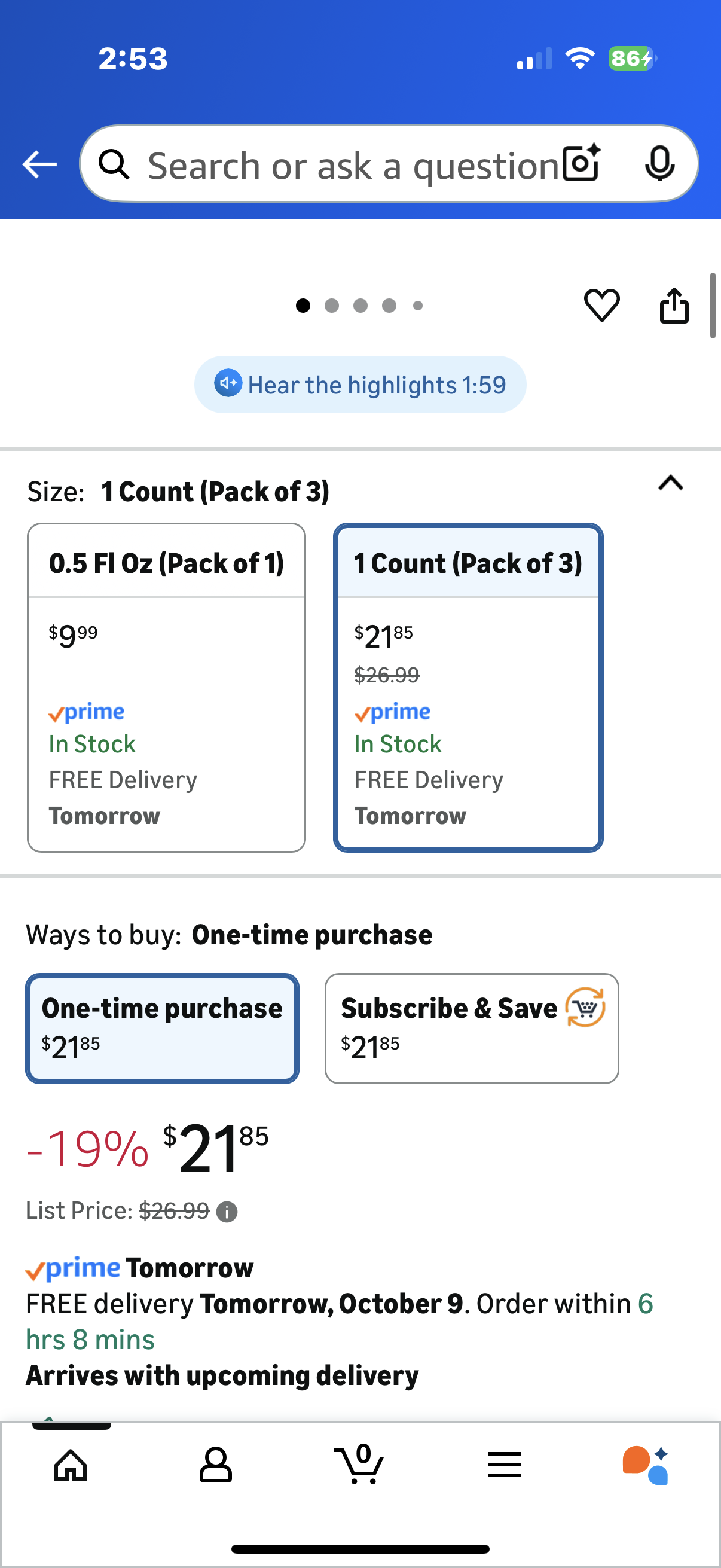Open List Price info icon
Viewport: 721px width, 1568px height.
pos(227,1212)
